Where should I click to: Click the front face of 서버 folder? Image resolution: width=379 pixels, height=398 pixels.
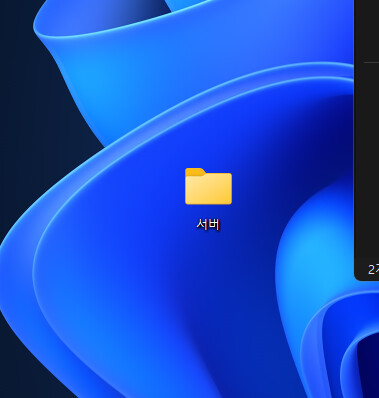click(208, 189)
